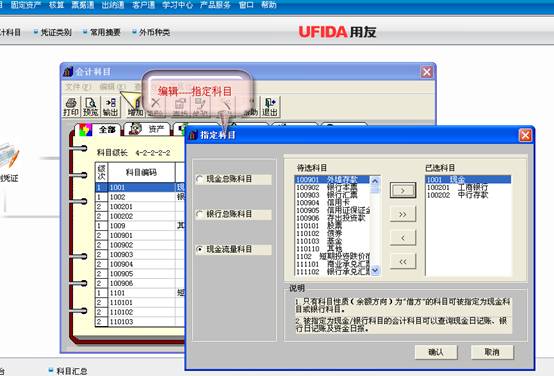Click the 取消 button
This screenshot has height=376, width=554.
pyautogui.click(x=492, y=352)
